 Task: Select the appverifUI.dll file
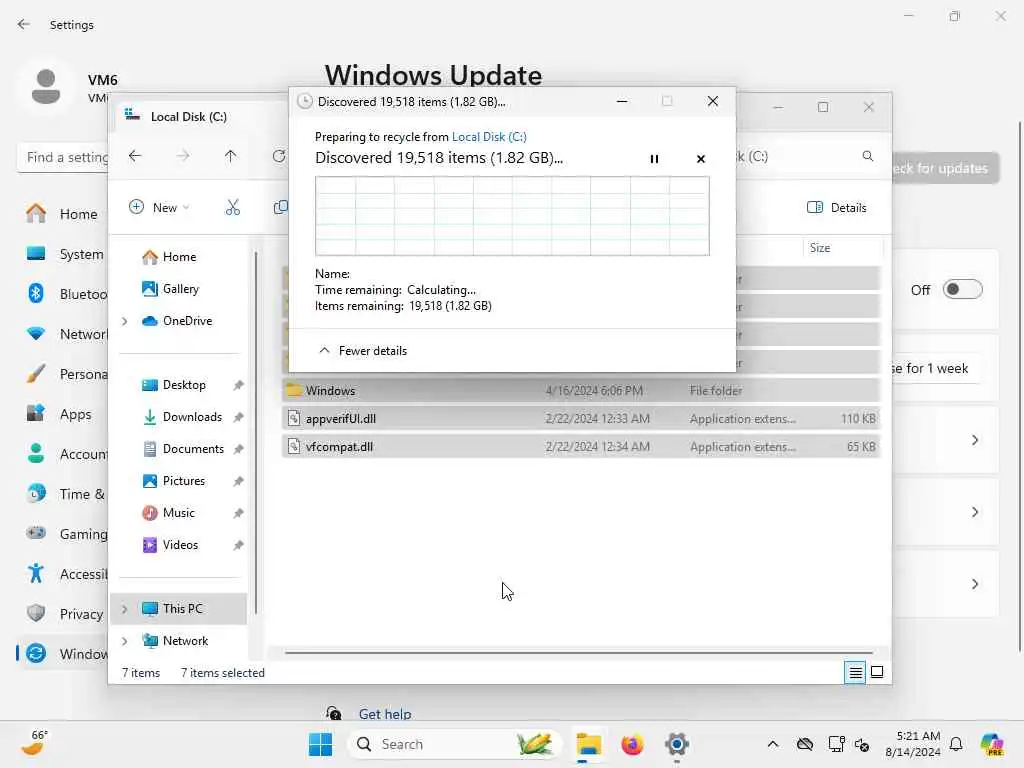pyautogui.click(x=581, y=419)
